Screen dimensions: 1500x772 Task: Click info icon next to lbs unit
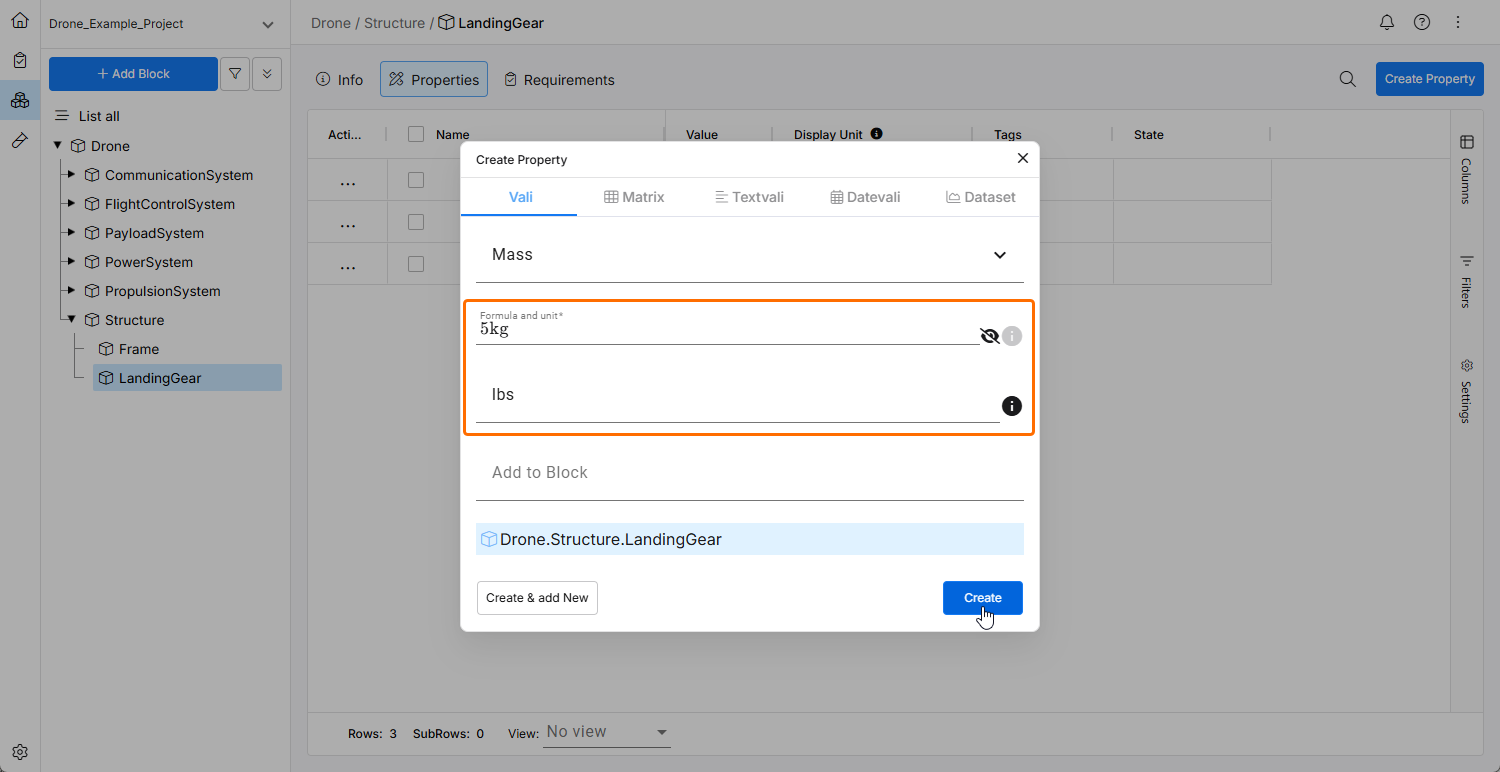pyautogui.click(x=1012, y=406)
